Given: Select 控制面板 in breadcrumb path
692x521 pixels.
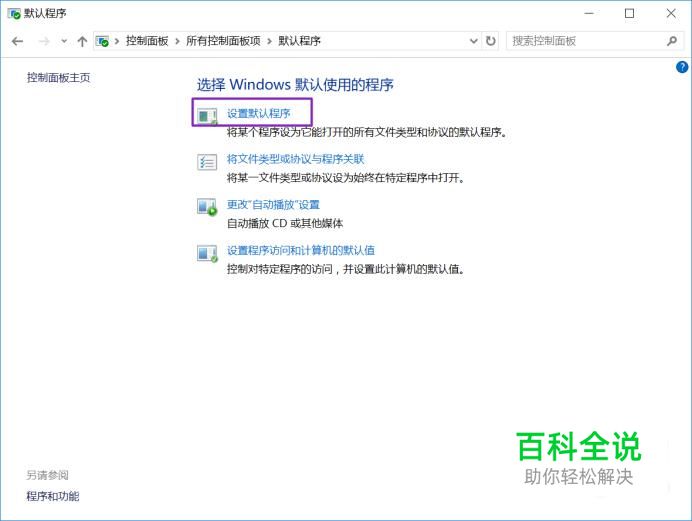Looking at the screenshot, I should 147,41.
